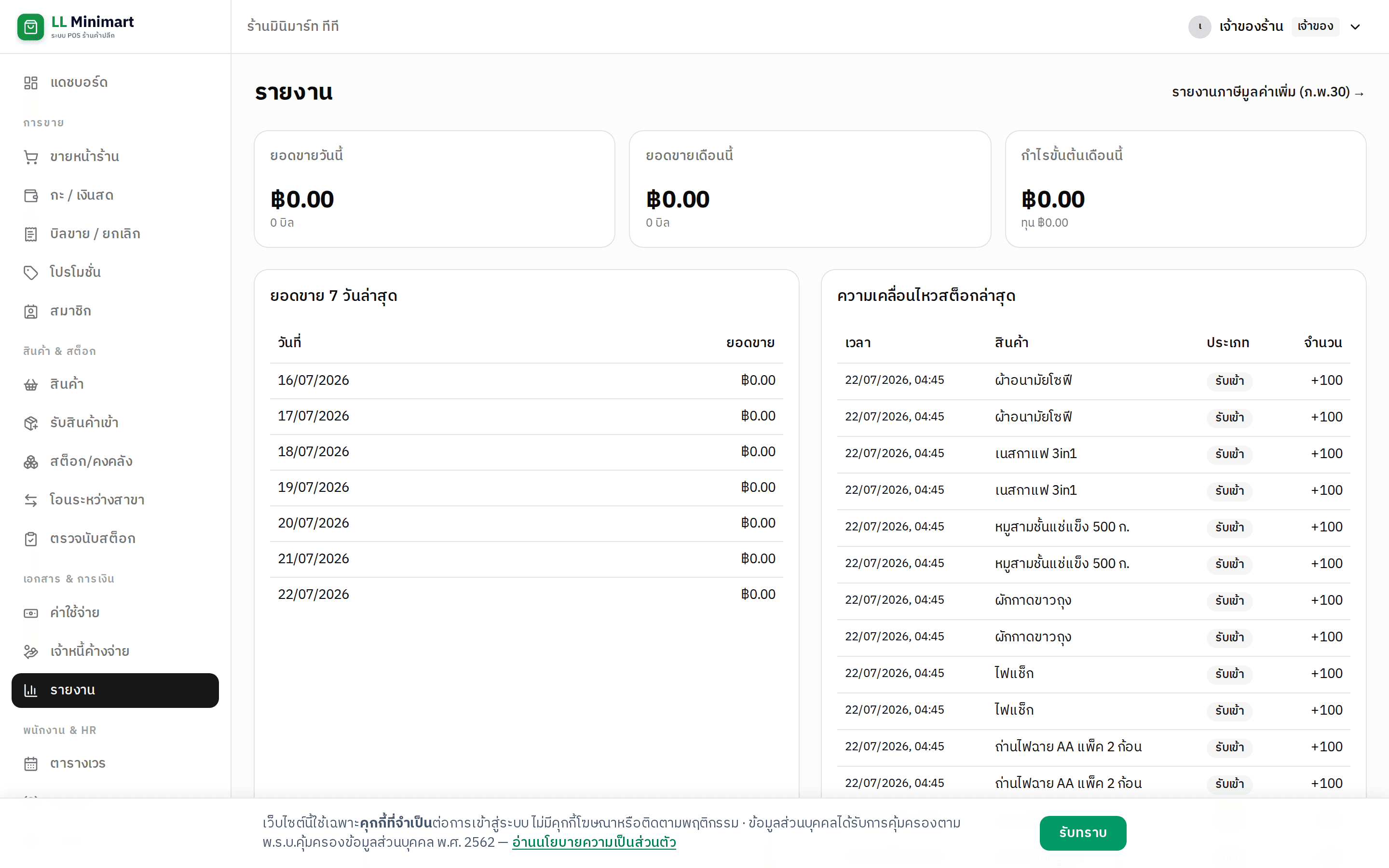Click the dashboard grid icon

(x=31, y=82)
